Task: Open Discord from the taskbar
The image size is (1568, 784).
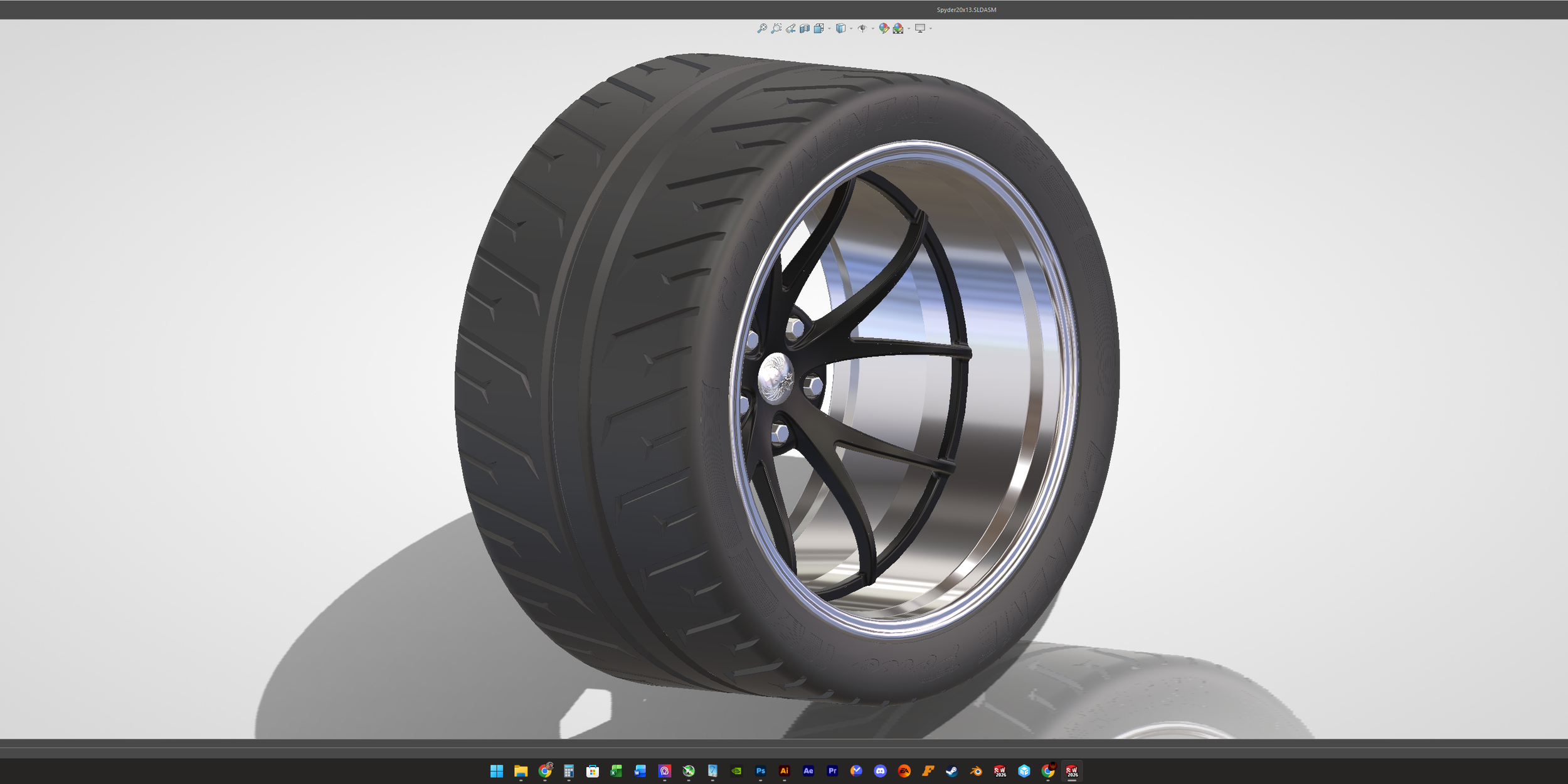Action: [x=880, y=771]
